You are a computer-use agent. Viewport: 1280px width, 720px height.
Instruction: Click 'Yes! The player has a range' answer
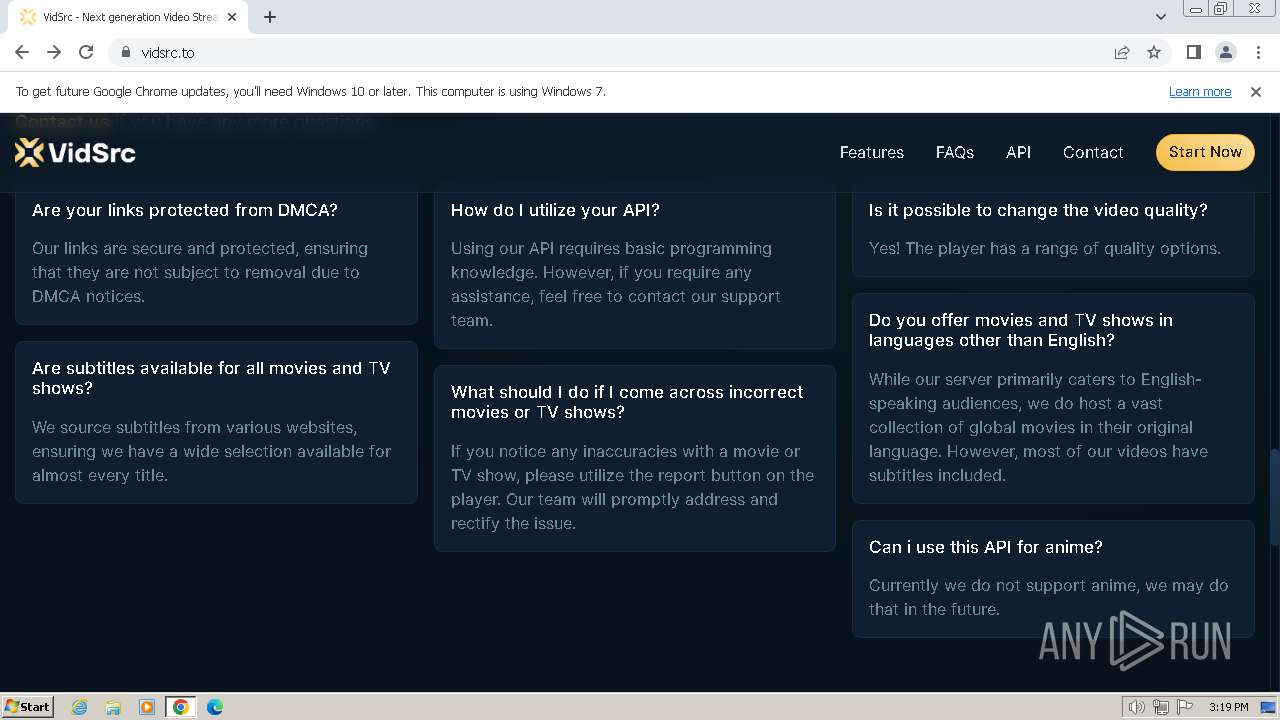1045,248
